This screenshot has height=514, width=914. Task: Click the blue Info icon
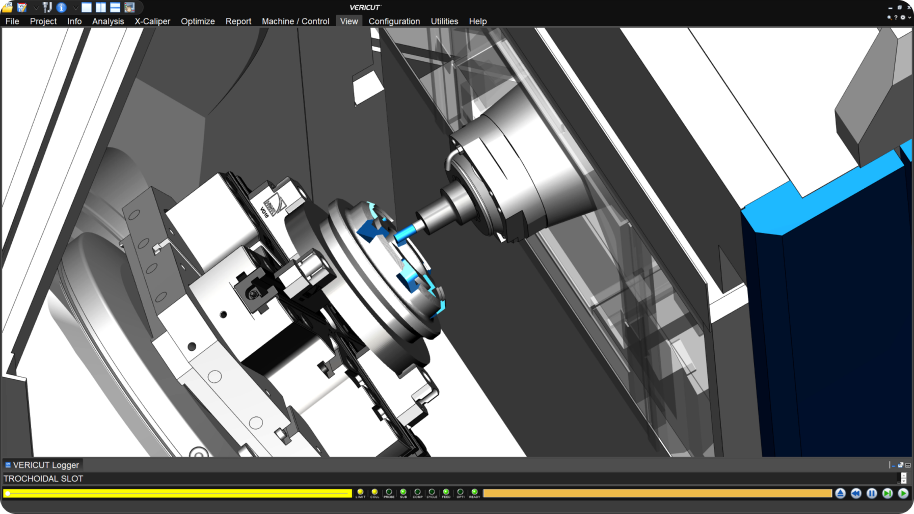tap(61, 7)
